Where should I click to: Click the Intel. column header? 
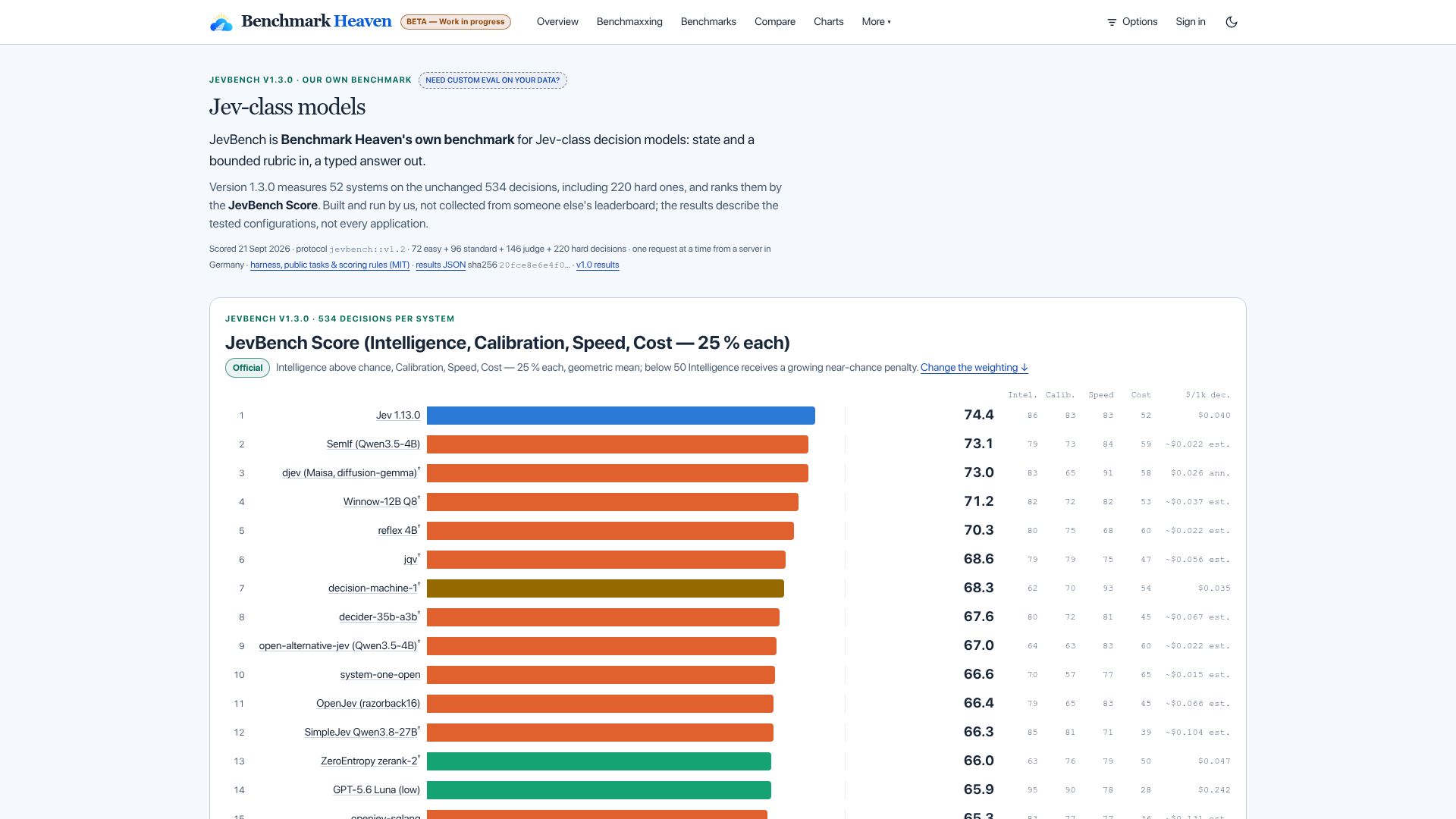click(1022, 395)
